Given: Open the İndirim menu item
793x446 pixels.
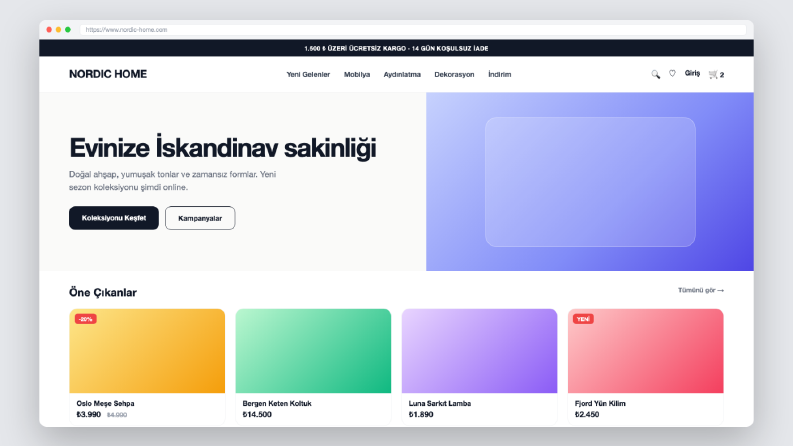Looking at the screenshot, I should coord(500,74).
